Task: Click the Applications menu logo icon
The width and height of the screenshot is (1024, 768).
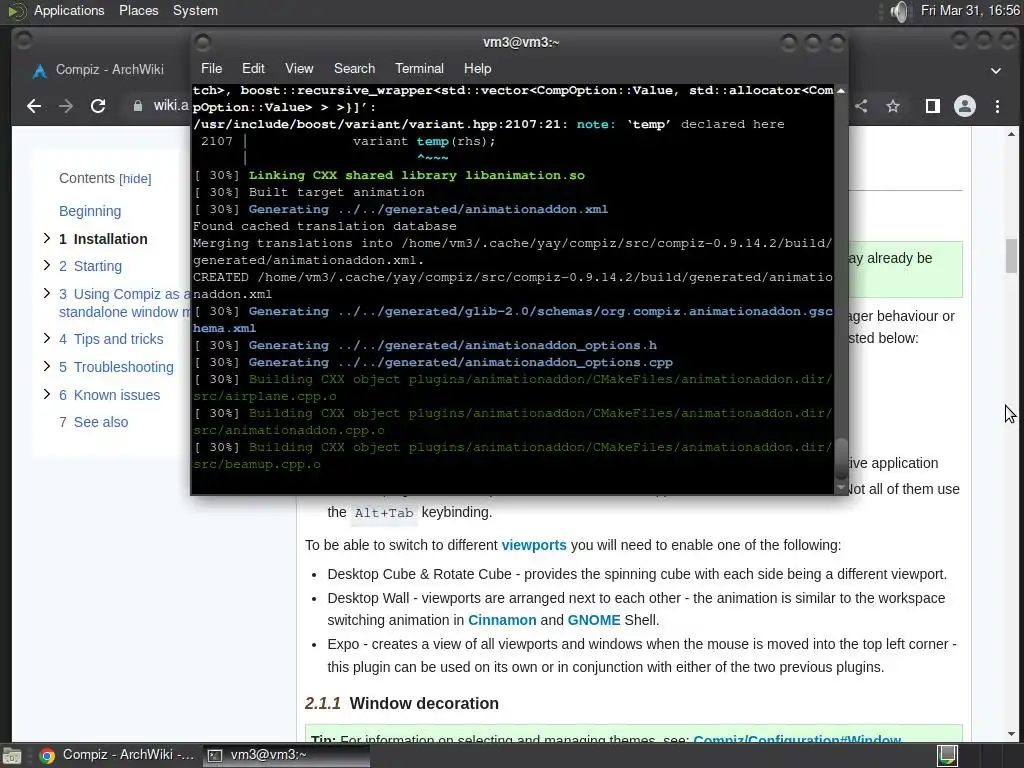Action: (x=17, y=11)
